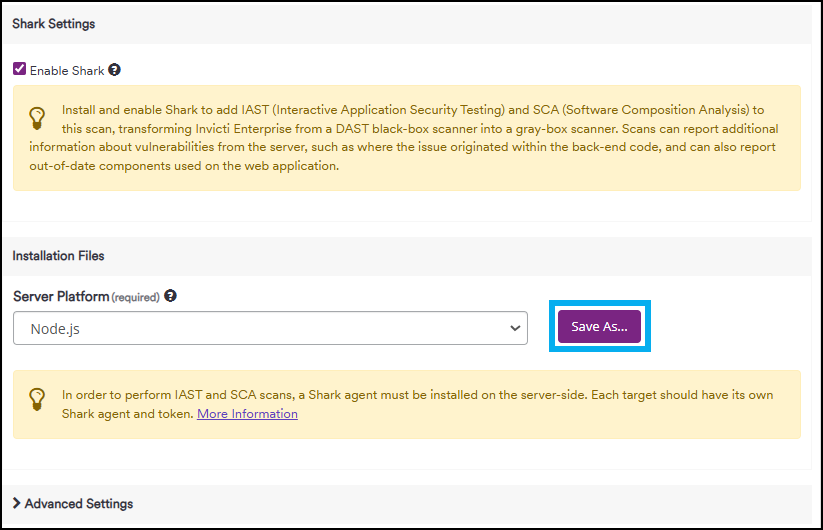Click the Advanced Settings label text
Image resolution: width=823 pixels, height=530 pixels.
(x=79, y=503)
